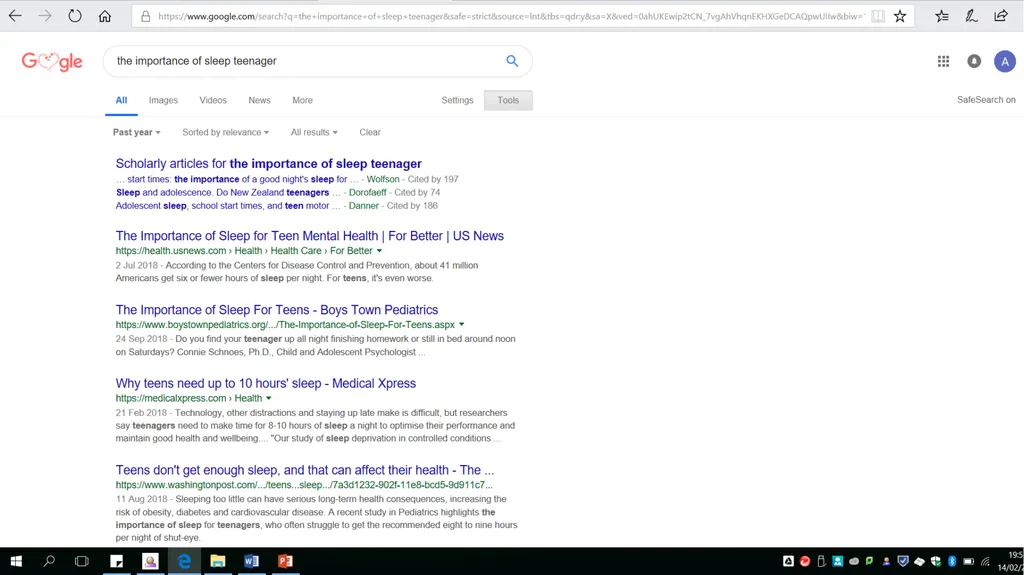
Task: Clear the search filters
Action: point(370,132)
